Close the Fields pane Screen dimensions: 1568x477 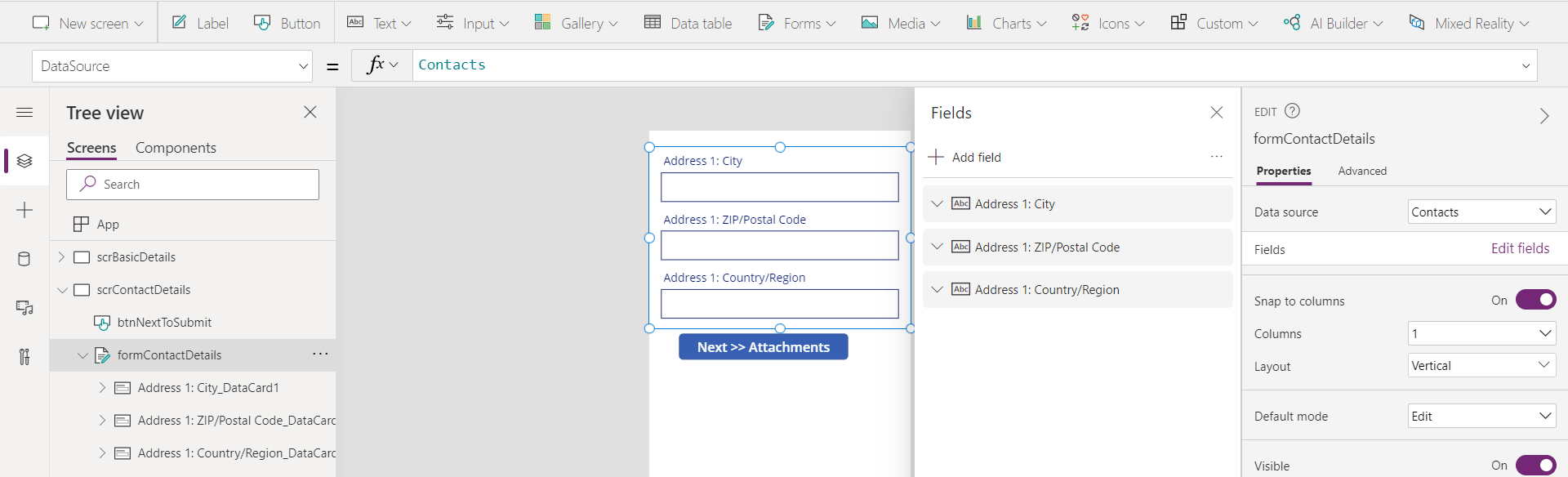tap(1217, 113)
